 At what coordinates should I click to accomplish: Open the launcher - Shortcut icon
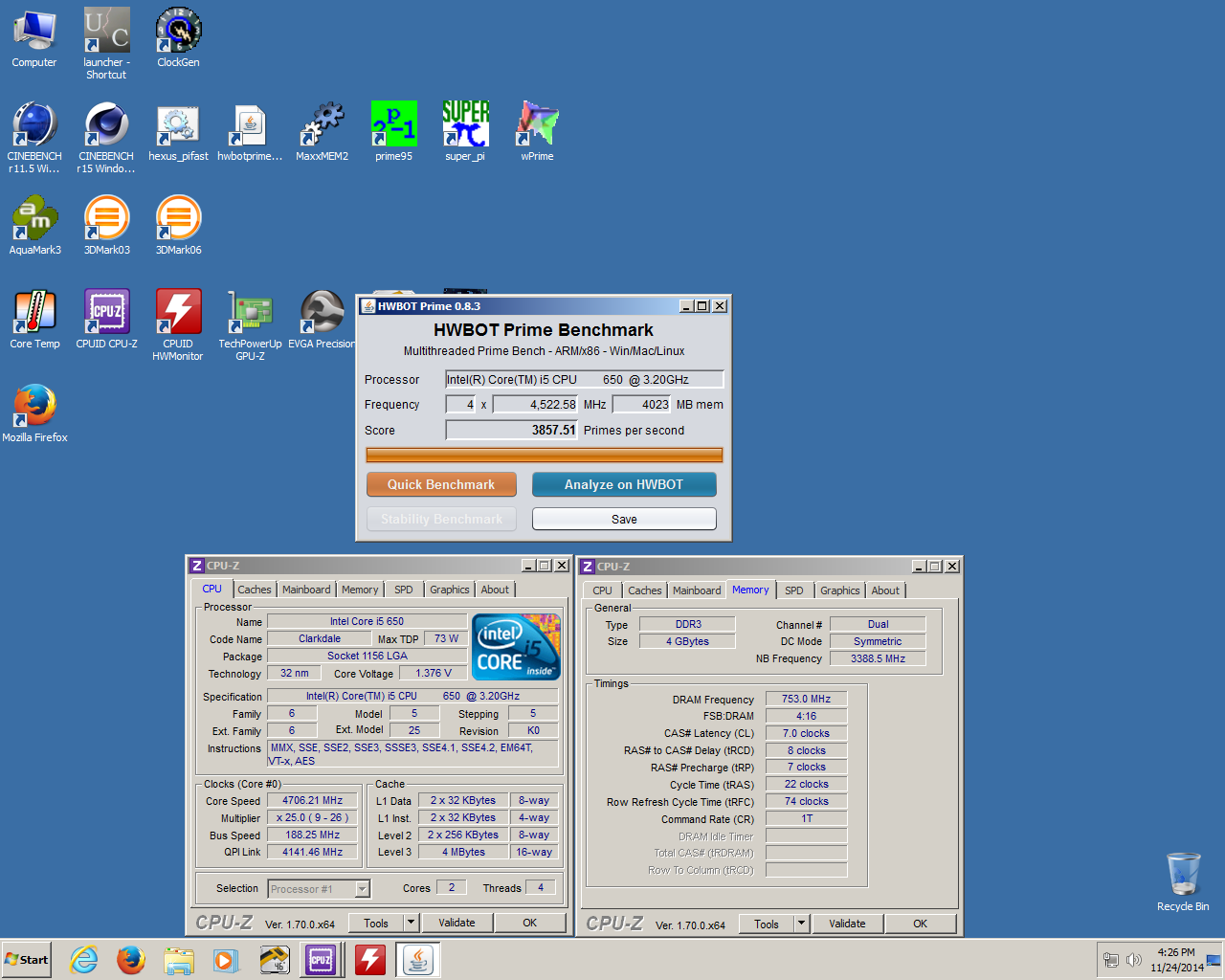[x=106, y=43]
